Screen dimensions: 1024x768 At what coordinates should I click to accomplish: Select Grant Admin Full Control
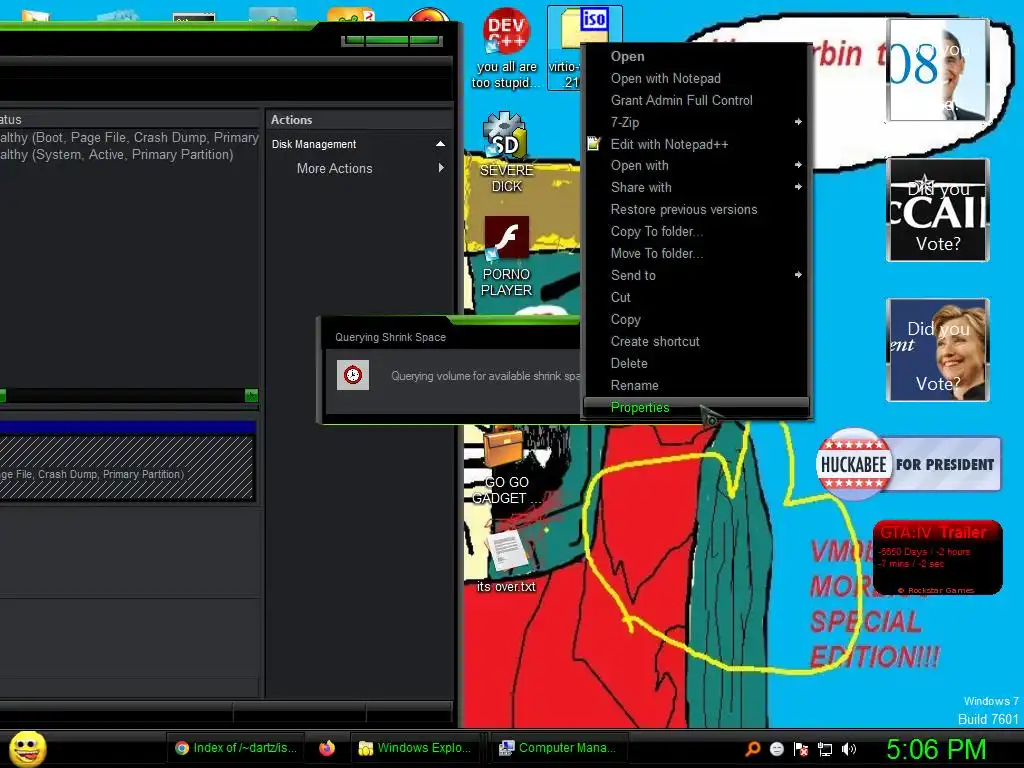(x=696, y=100)
